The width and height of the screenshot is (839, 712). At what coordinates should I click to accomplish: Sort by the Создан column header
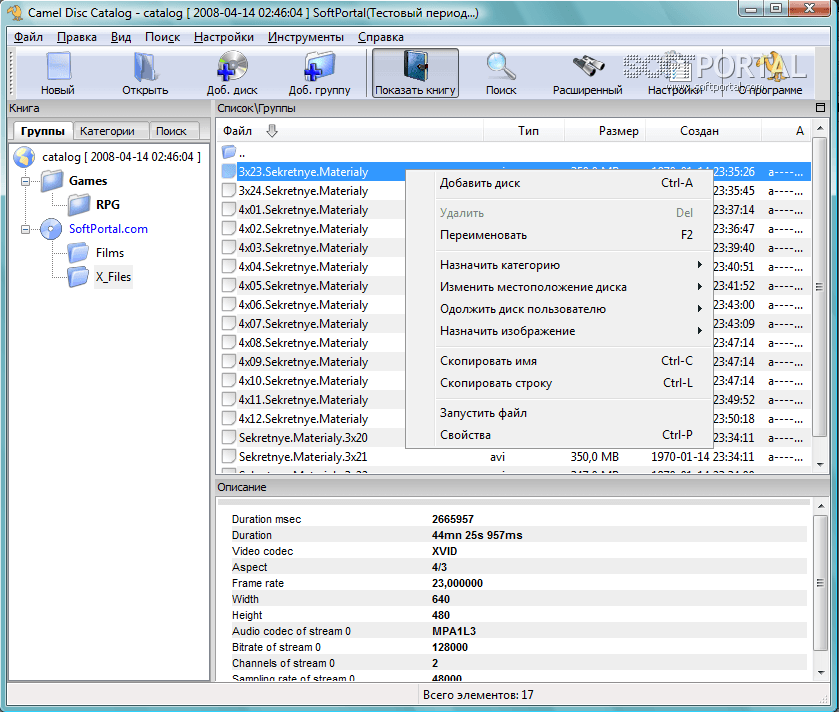703,131
